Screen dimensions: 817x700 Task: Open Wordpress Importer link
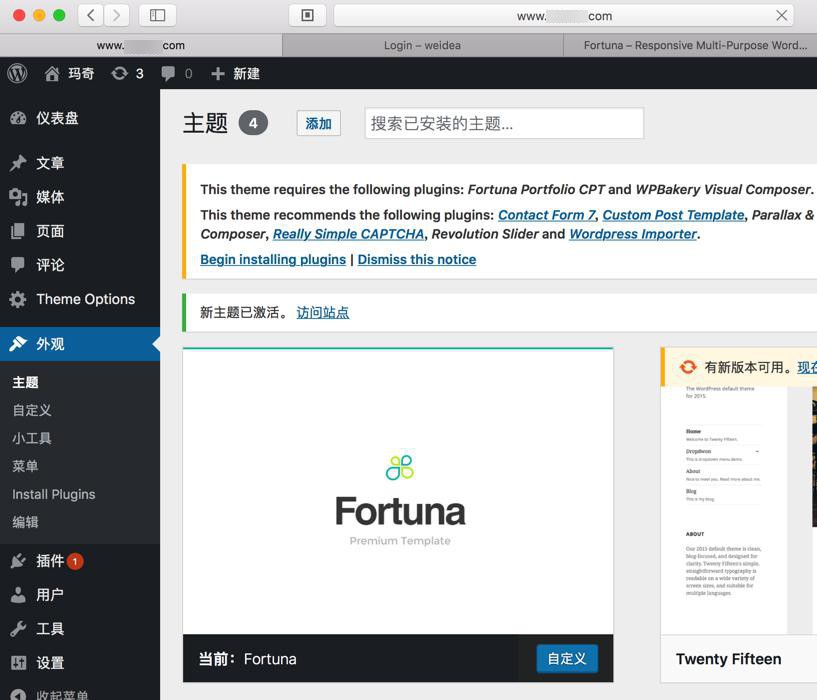tap(633, 235)
